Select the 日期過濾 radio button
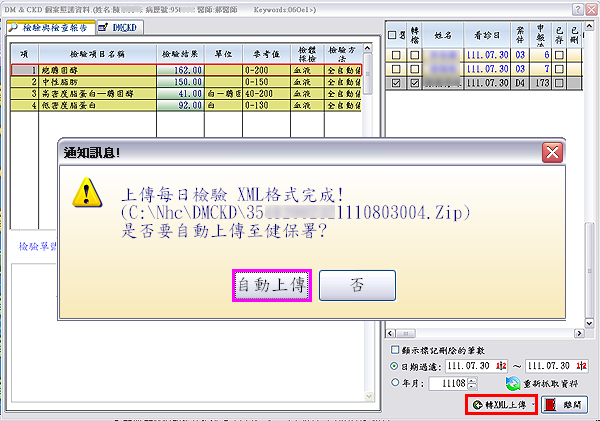 394,366
